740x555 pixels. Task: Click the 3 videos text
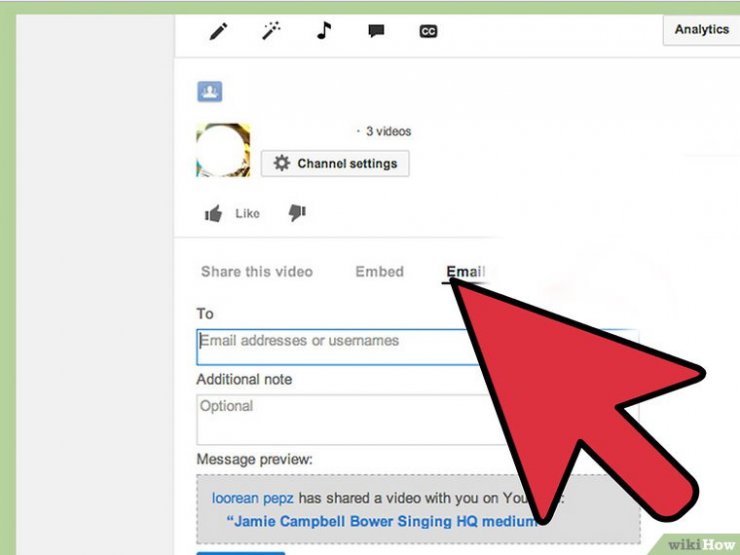coord(388,131)
